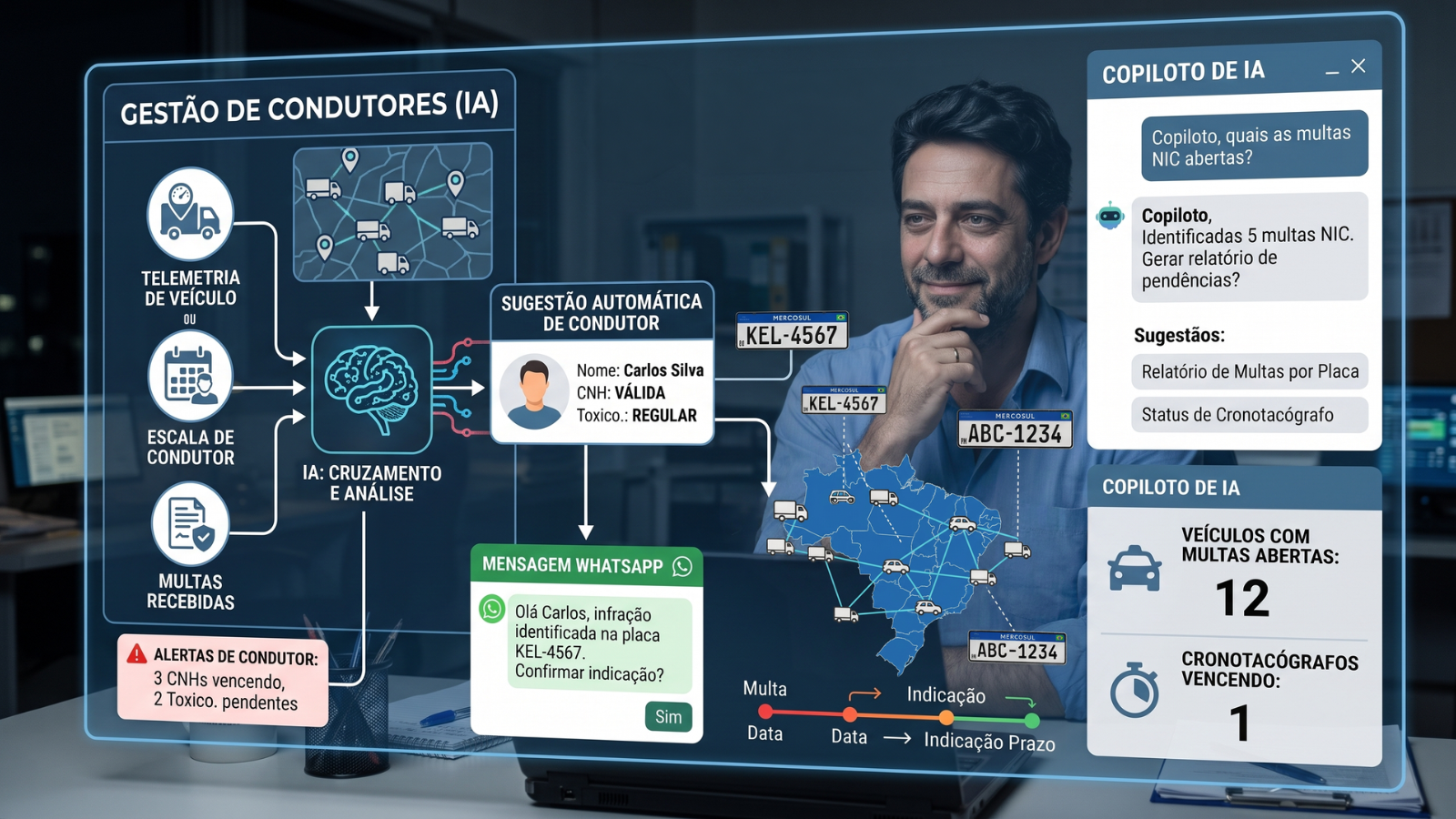Click the user message about multas NIC
The height and width of the screenshot is (819, 1456).
[1255, 146]
